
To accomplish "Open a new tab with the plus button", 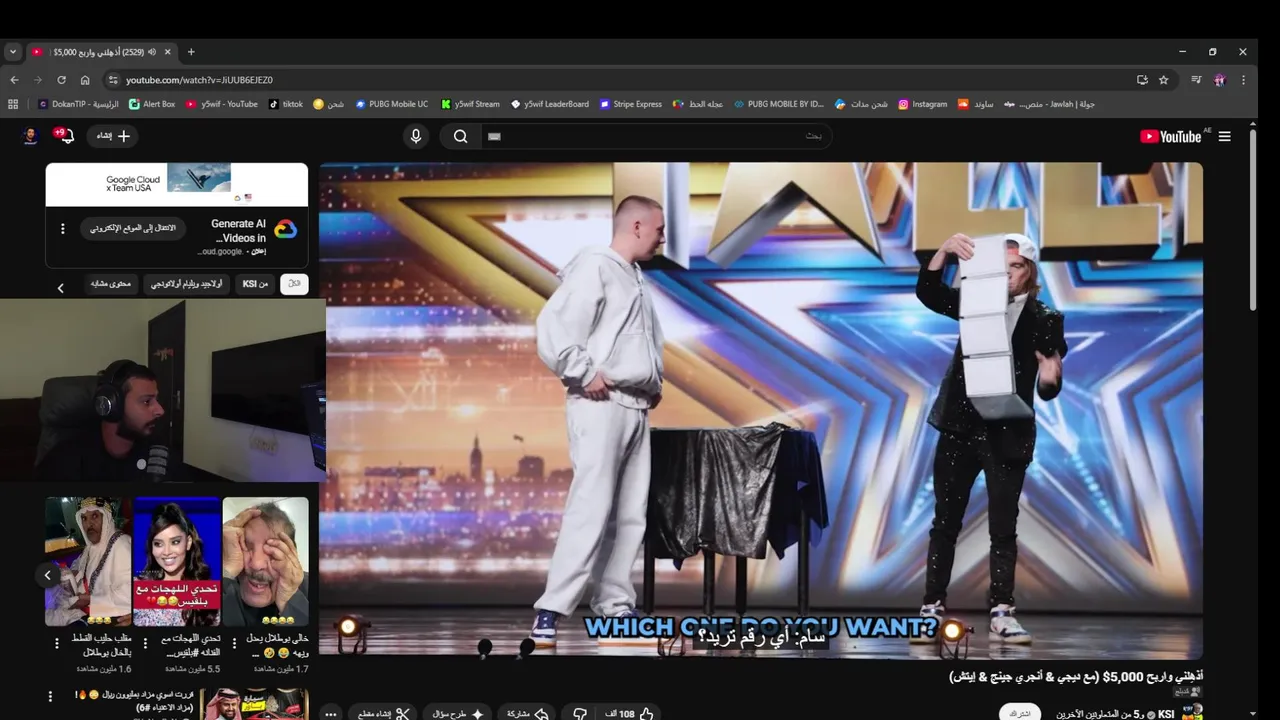I will [x=191, y=52].
